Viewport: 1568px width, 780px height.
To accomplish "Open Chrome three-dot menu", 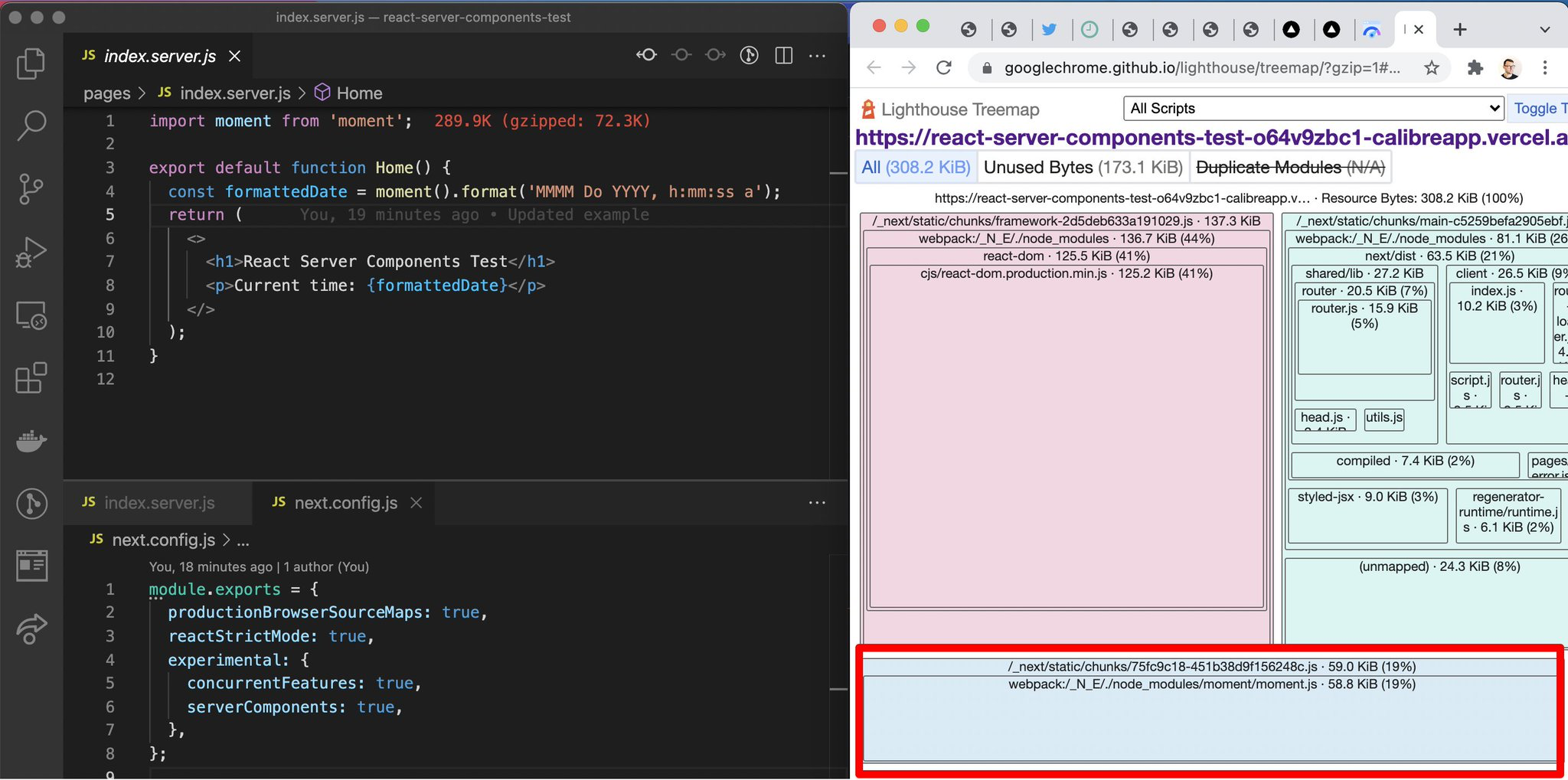I will [1545, 68].
